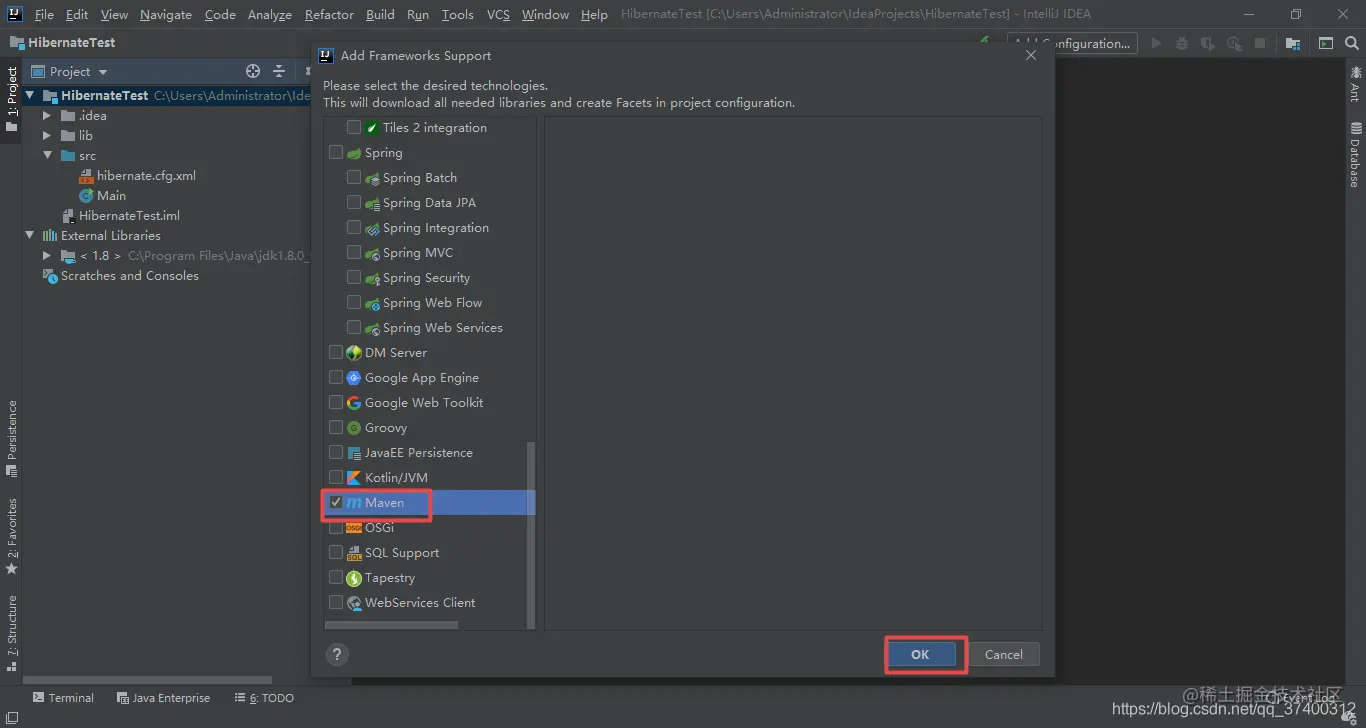Open the File menu

[44, 14]
